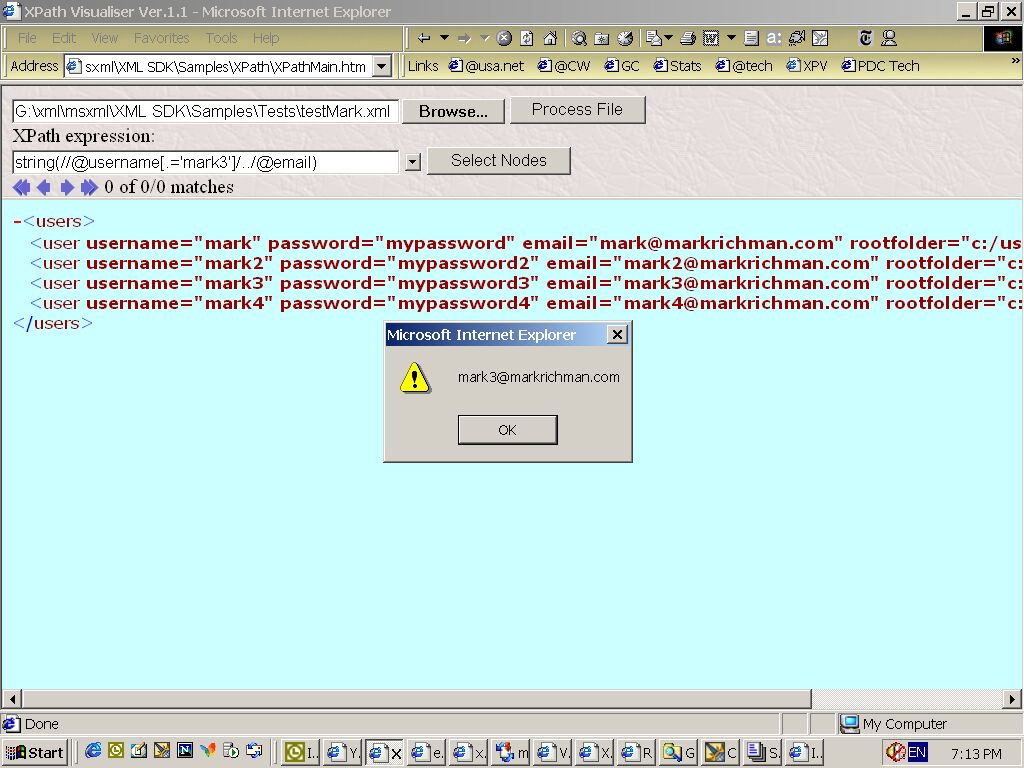Click the scroll right arrow

click(1012, 699)
